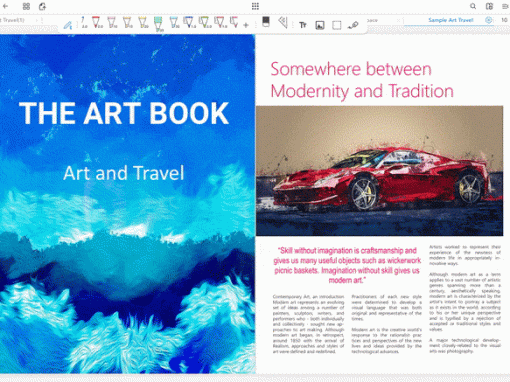Select the text box tool
This screenshot has width=510, height=382.
pyautogui.click(x=303, y=25)
